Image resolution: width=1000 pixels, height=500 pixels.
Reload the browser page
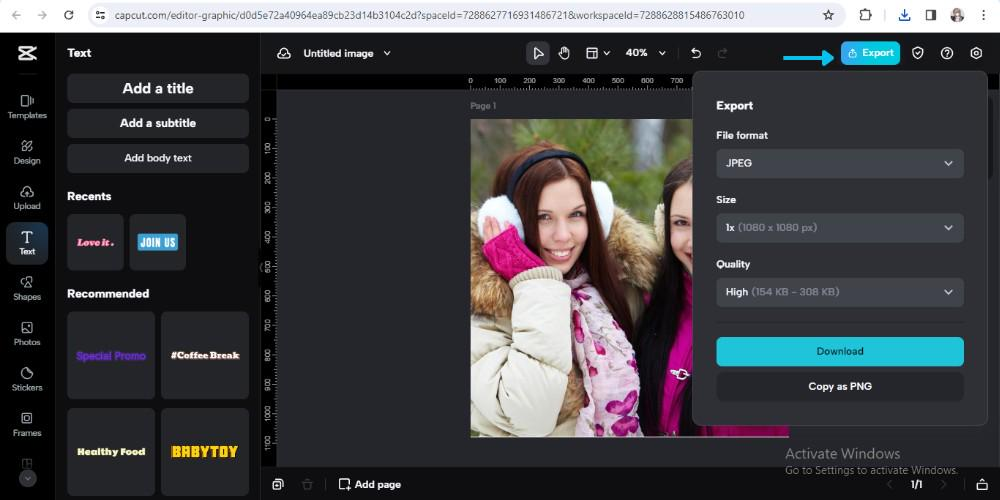[69, 15]
